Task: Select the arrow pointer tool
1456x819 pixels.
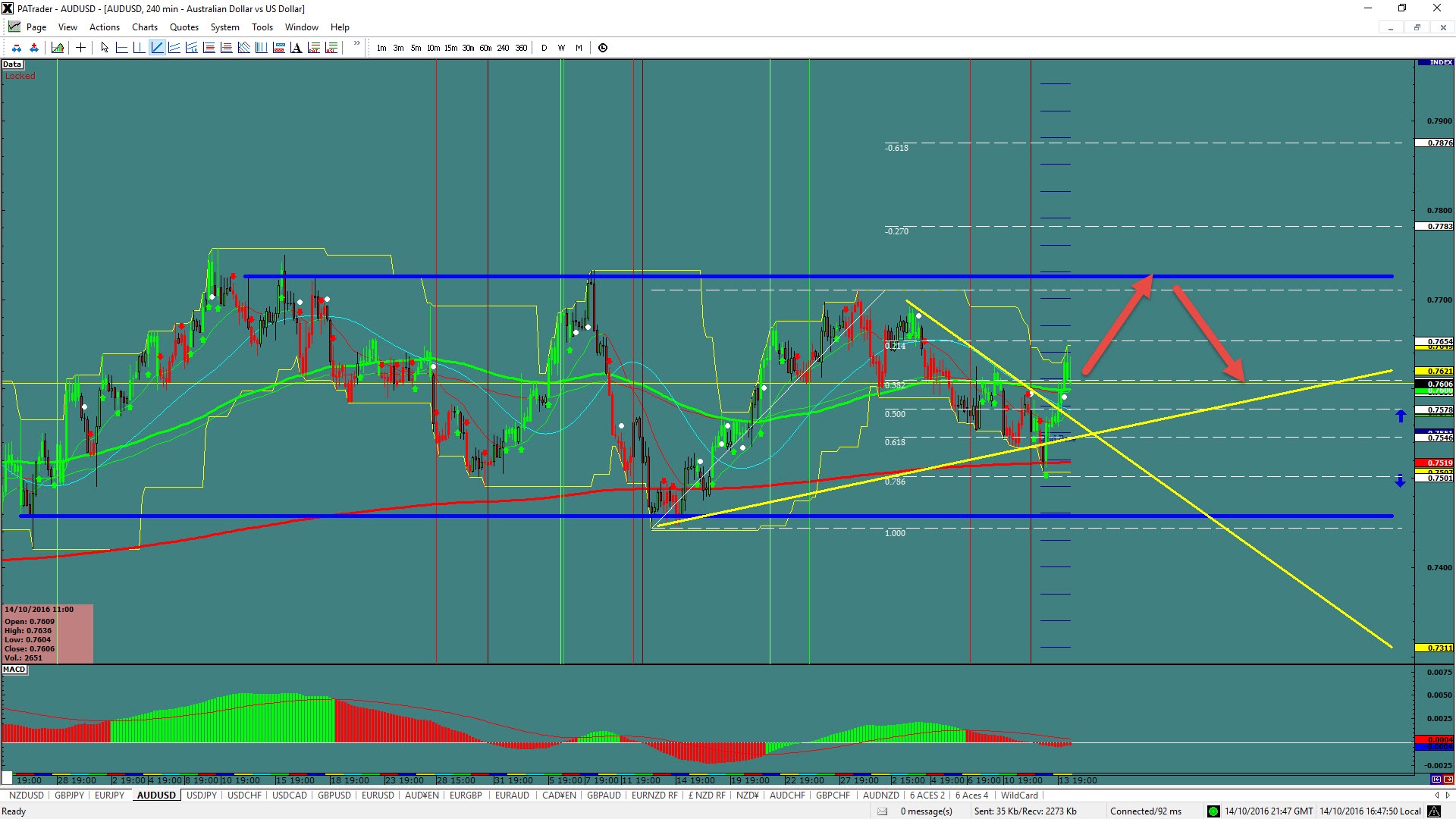Action: (105, 48)
